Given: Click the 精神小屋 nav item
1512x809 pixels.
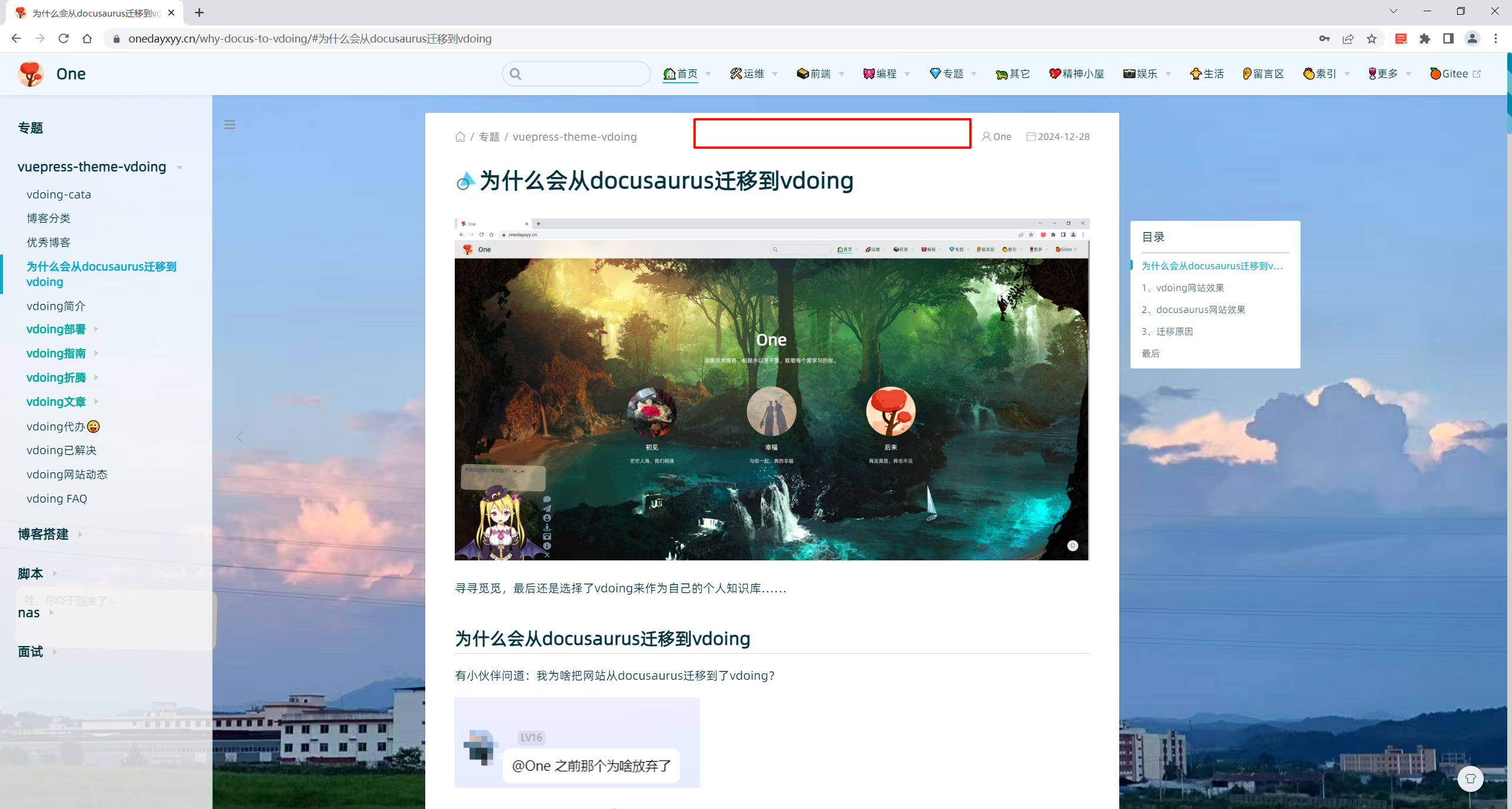Looking at the screenshot, I should coord(1076,74).
